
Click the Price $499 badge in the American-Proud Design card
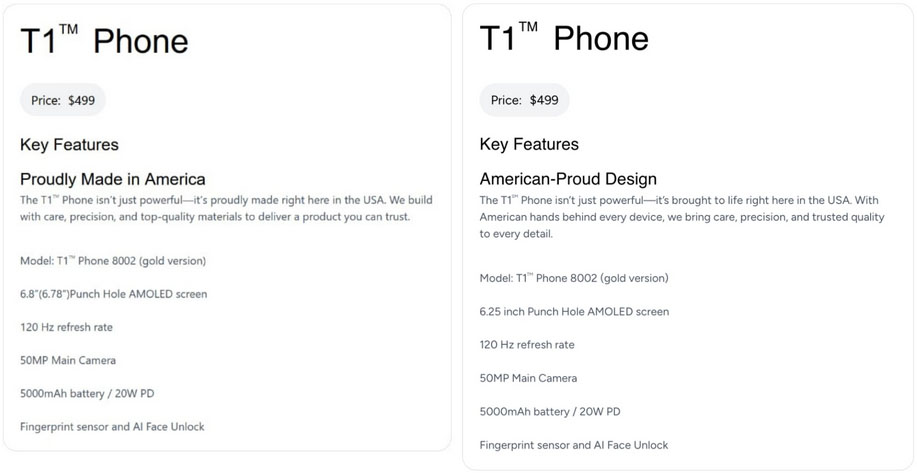coord(524,100)
